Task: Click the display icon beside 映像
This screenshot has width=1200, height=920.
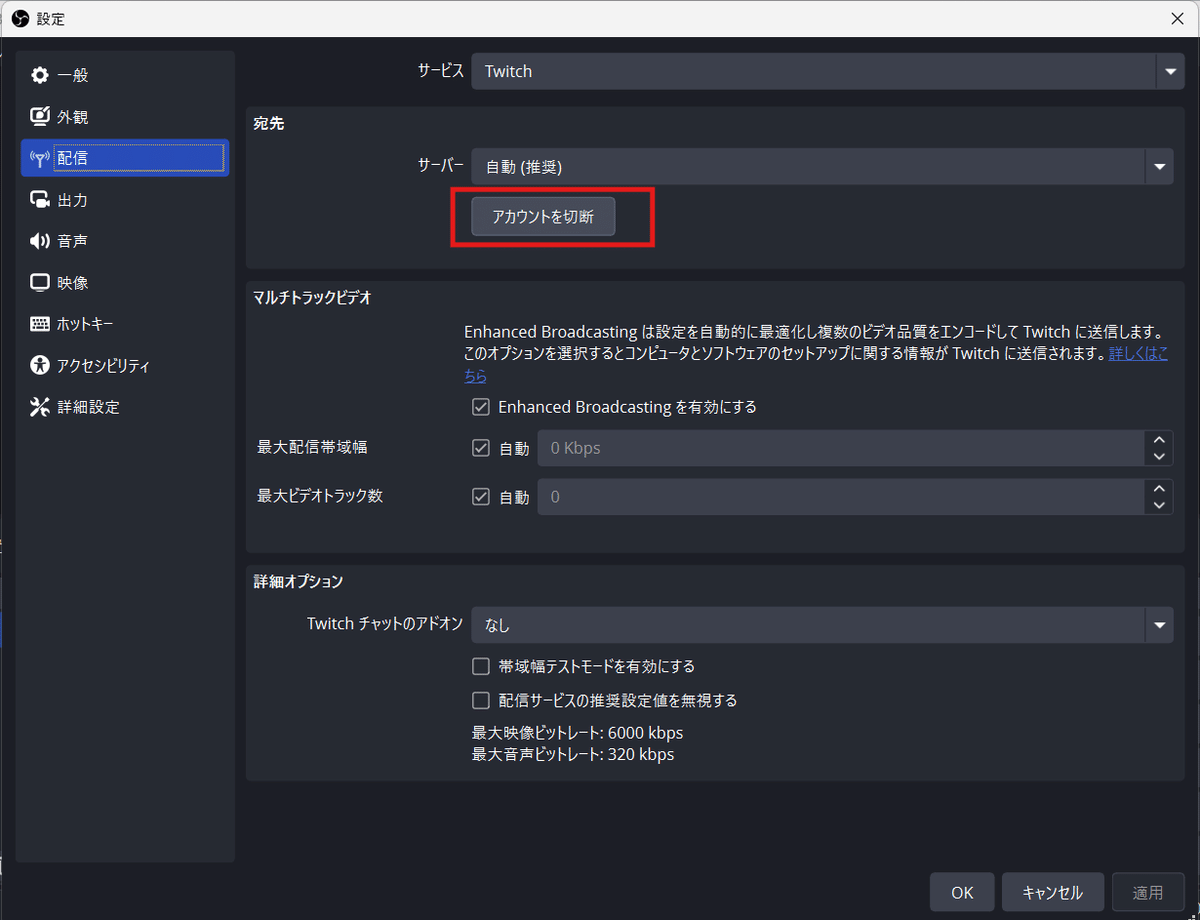Action: pos(40,283)
